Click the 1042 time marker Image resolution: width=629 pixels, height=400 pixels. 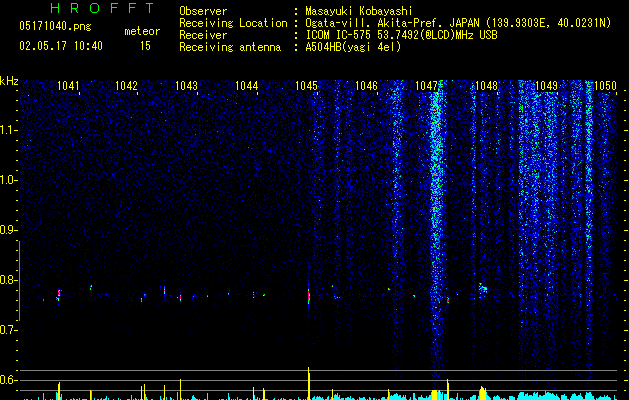[x=126, y=86]
